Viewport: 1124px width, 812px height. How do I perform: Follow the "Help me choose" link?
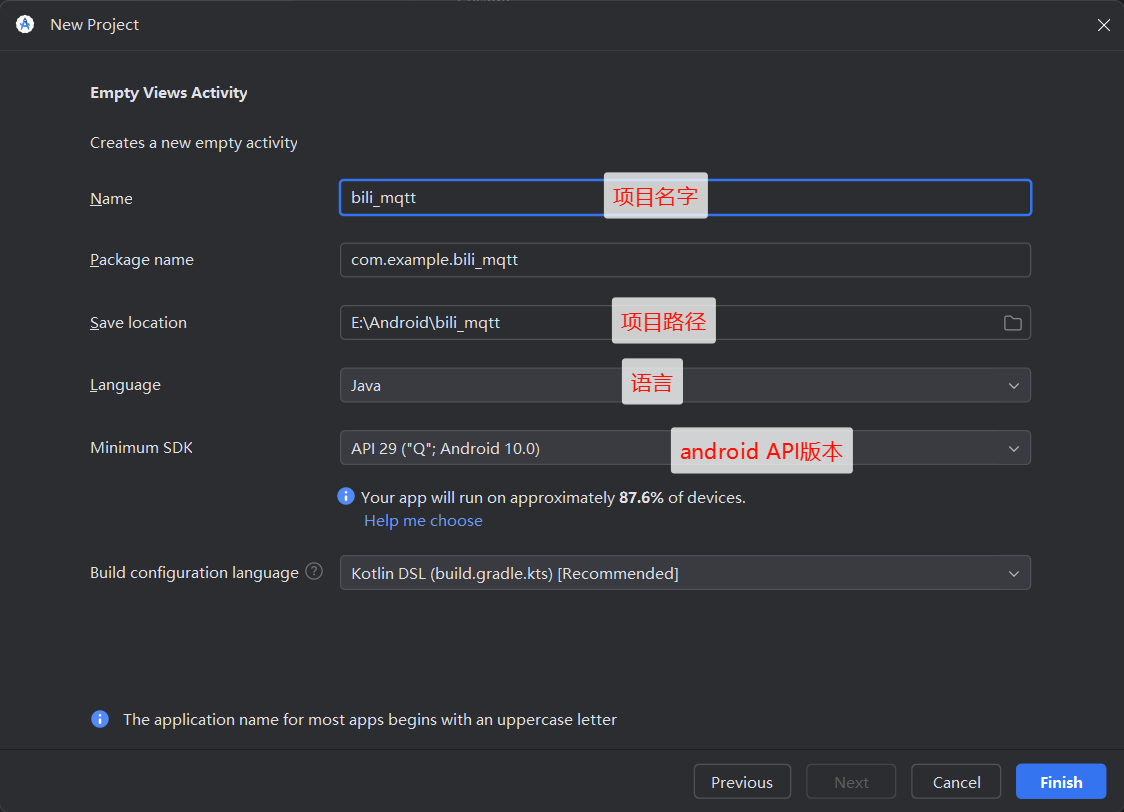point(423,520)
